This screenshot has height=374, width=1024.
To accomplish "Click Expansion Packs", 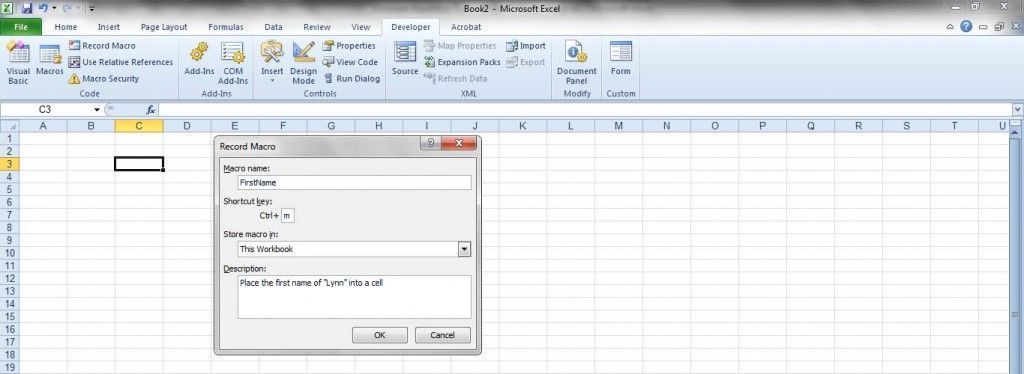I will click(x=462, y=62).
